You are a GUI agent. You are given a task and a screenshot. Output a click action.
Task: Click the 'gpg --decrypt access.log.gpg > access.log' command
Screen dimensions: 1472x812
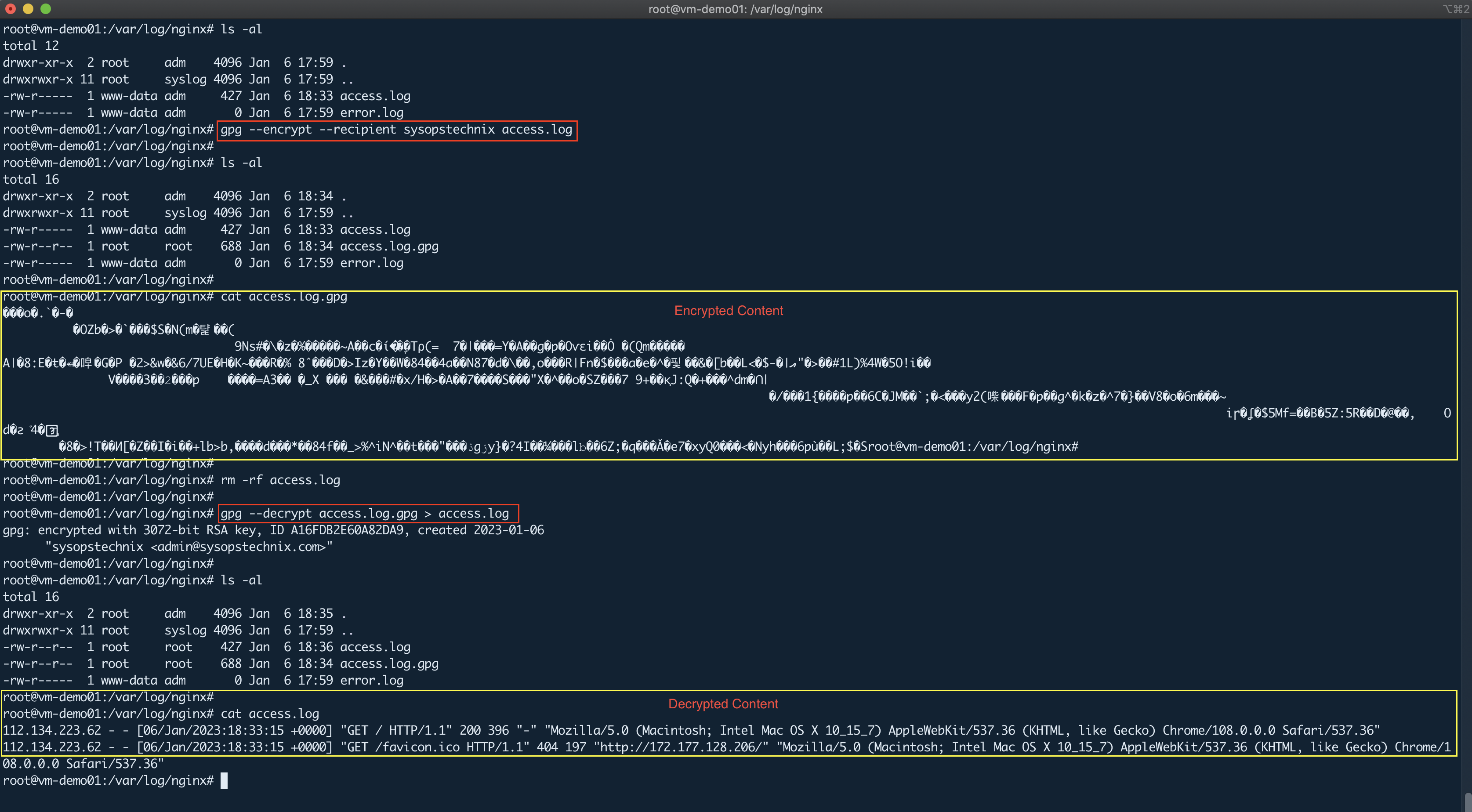coord(365,513)
